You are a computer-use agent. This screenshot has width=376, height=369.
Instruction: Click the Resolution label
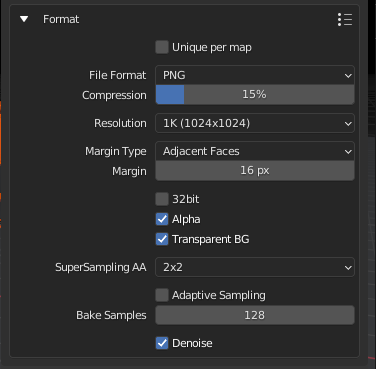coord(120,123)
